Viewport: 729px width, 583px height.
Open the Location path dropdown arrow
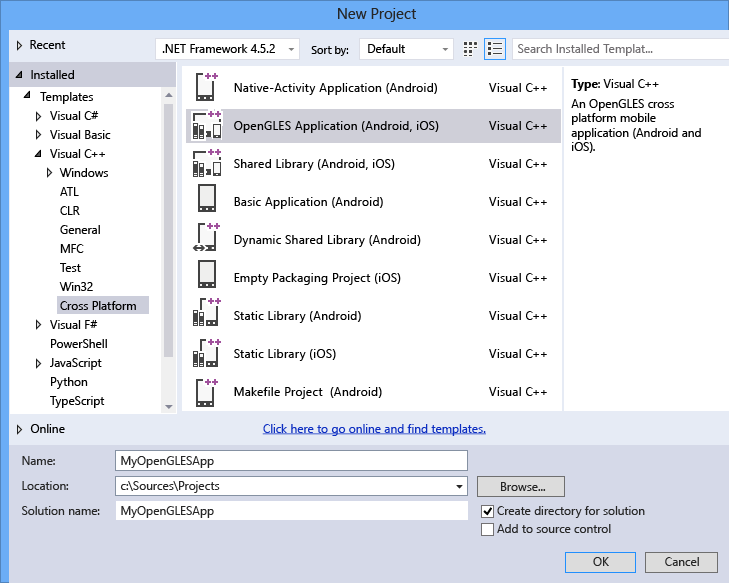click(459, 486)
